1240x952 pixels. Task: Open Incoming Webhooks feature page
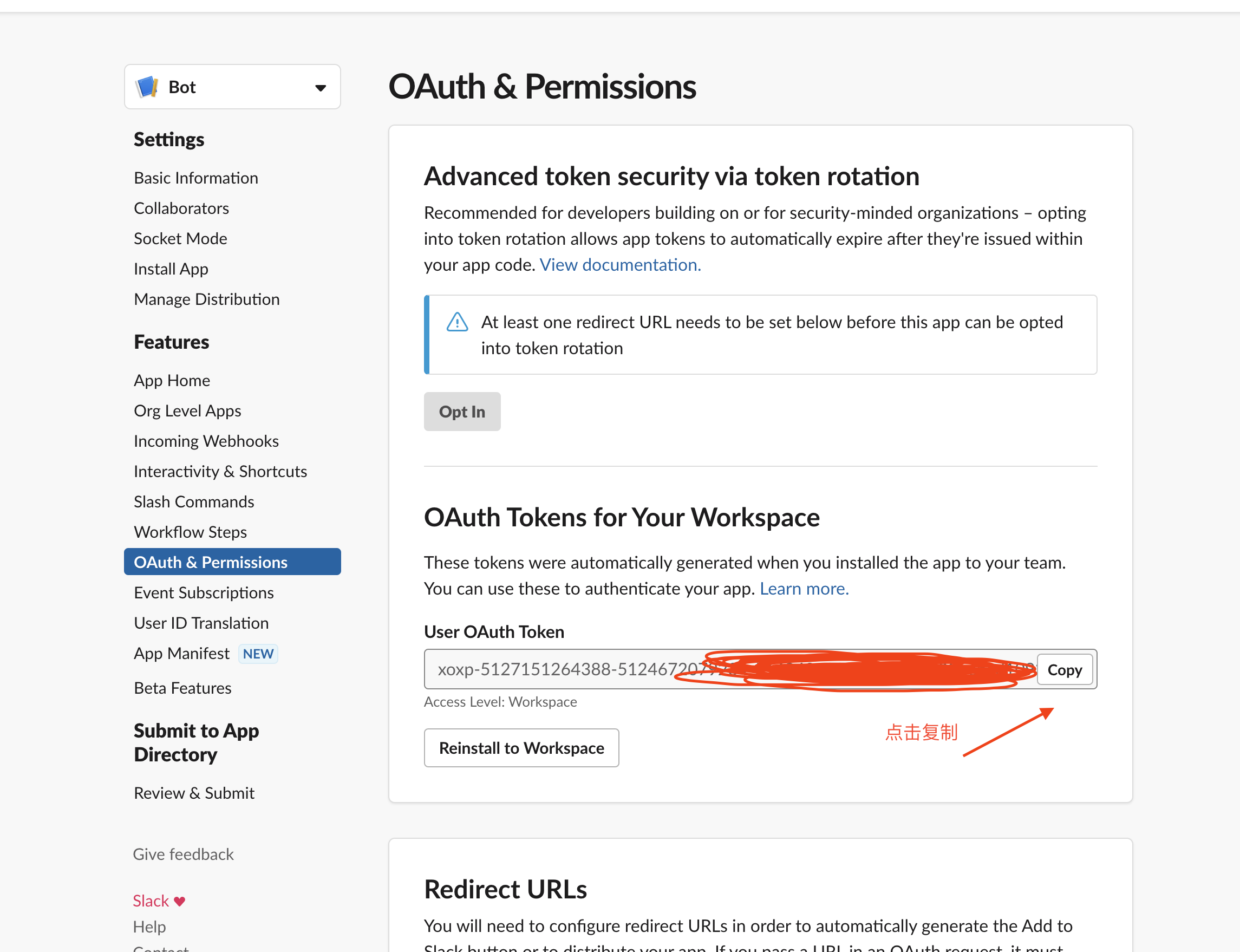tap(206, 441)
